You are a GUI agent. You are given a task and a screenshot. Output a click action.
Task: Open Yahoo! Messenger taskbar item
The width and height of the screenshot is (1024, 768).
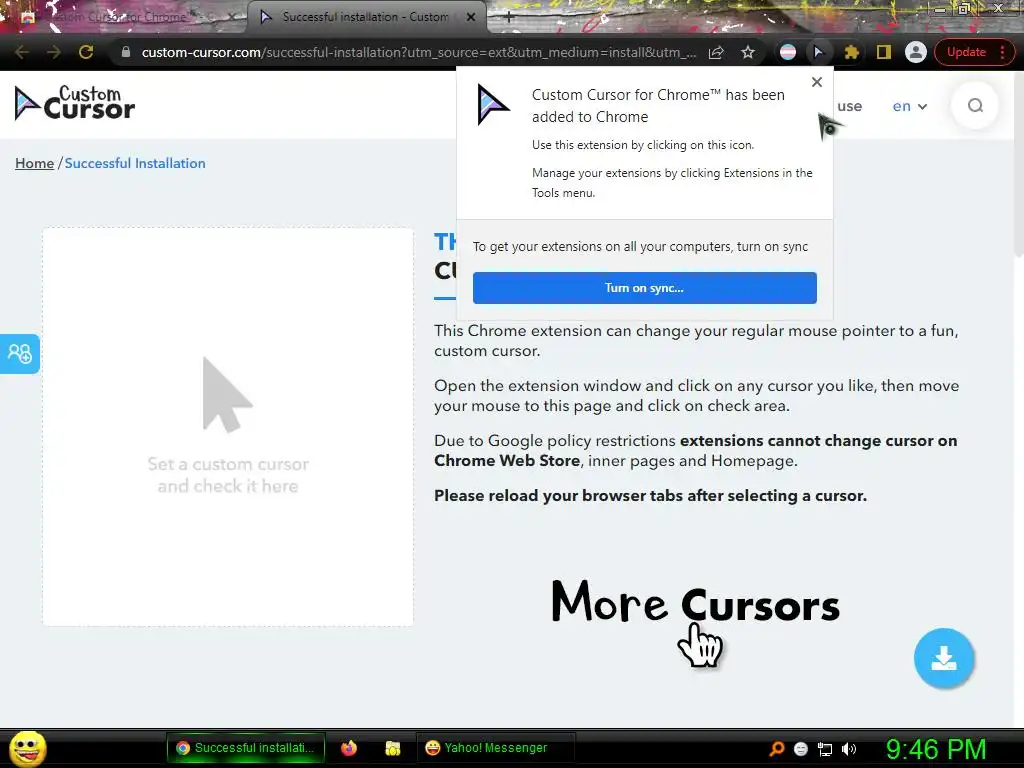(x=495, y=748)
